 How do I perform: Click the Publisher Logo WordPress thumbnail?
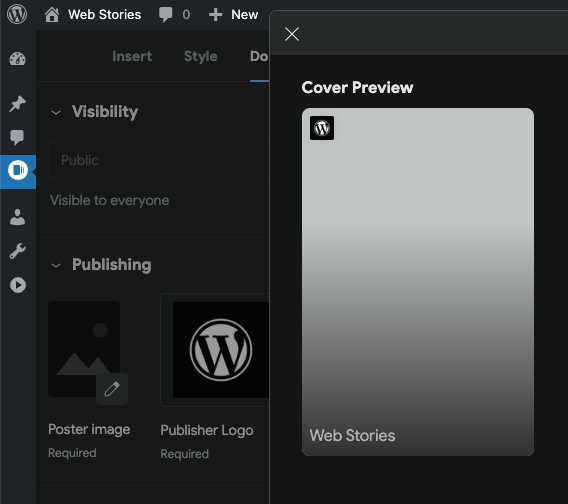221,350
